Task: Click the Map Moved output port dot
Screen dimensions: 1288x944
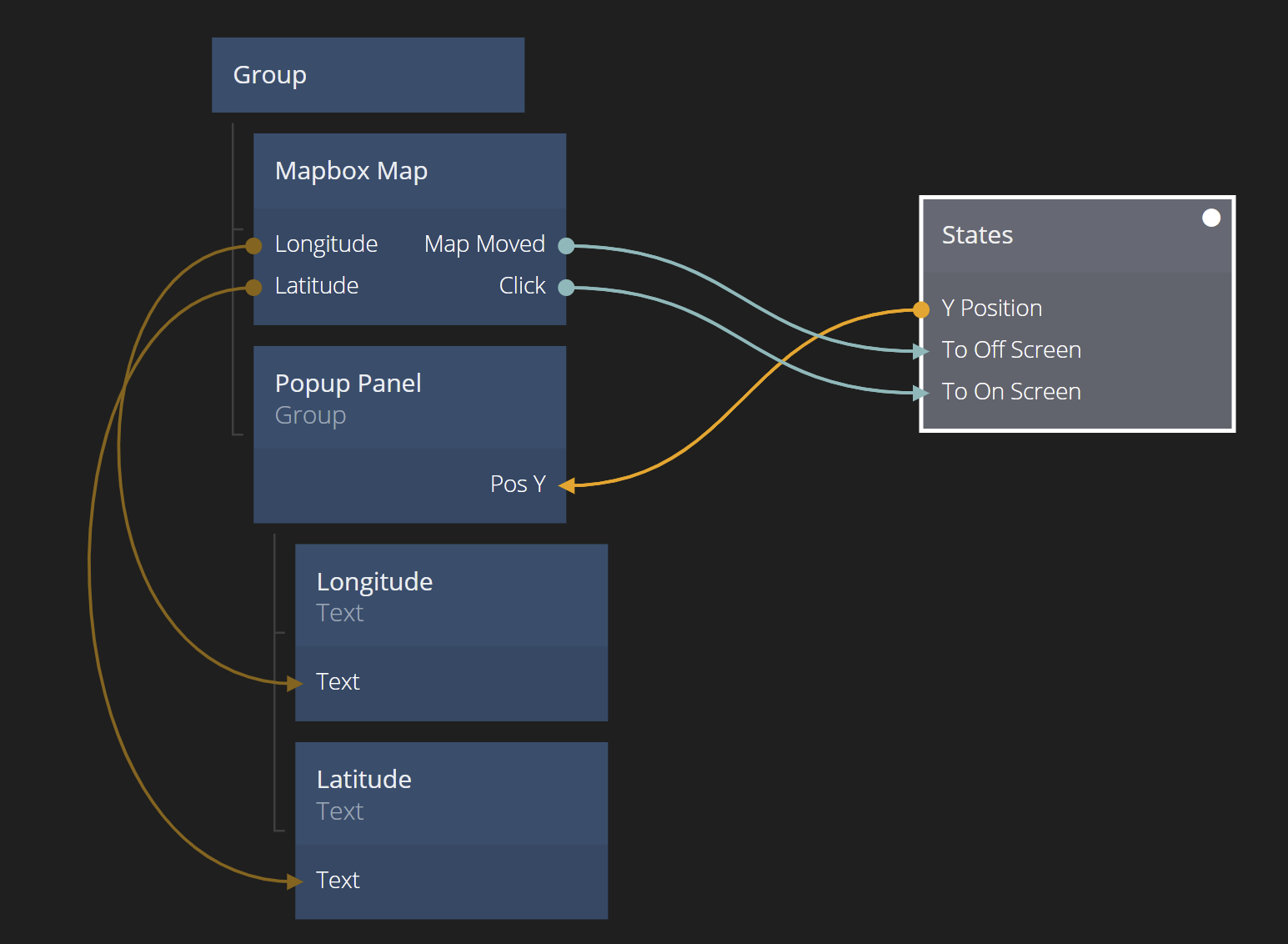Action: pyautogui.click(x=566, y=245)
